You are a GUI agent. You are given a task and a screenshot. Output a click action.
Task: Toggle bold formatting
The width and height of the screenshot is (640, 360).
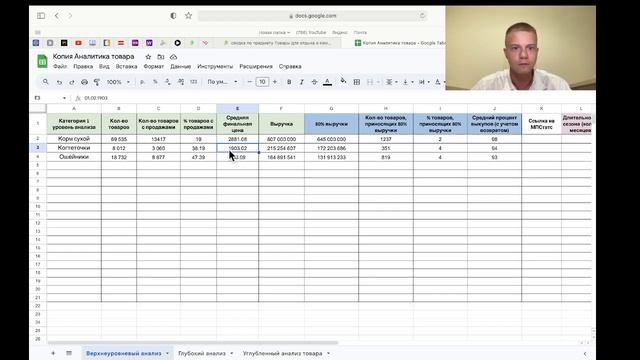(289, 82)
